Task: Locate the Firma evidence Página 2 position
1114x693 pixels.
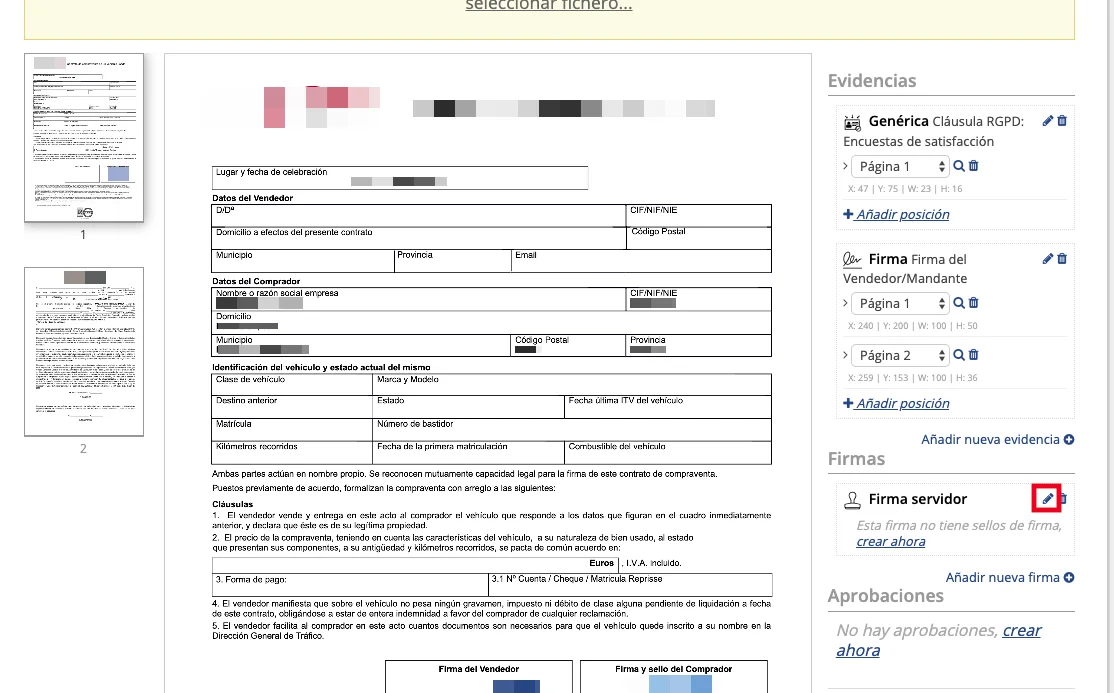Action: (x=958, y=355)
